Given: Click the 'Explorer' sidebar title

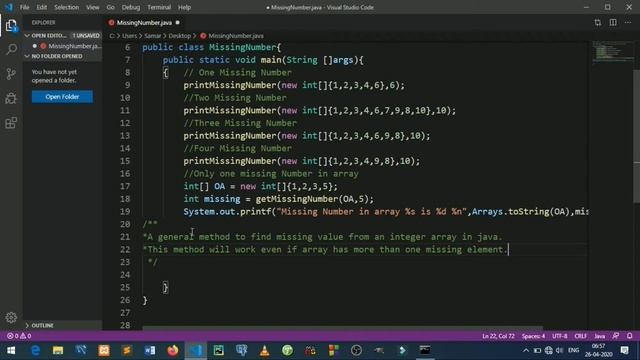Looking at the screenshot, I should (x=43, y=22).
